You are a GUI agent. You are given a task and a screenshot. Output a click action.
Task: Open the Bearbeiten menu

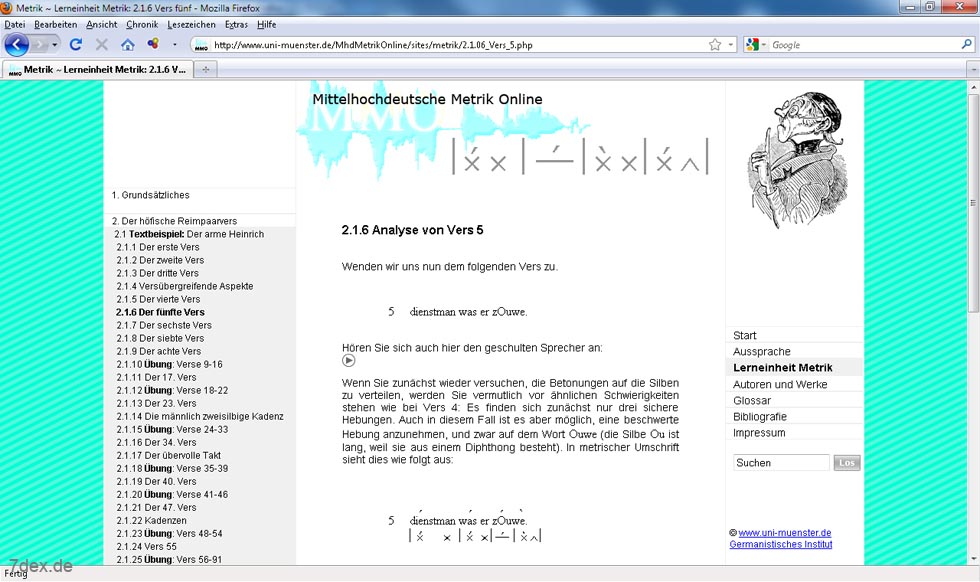[56, 24]
